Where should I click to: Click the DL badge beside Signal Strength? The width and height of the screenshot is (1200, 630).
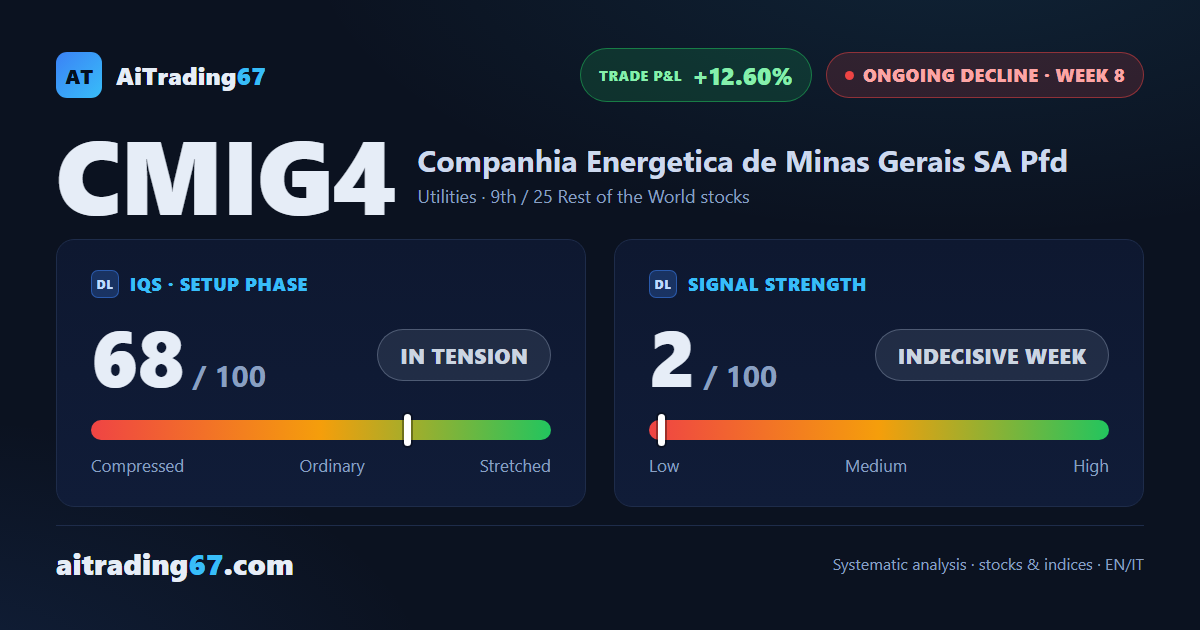point(663,284)
